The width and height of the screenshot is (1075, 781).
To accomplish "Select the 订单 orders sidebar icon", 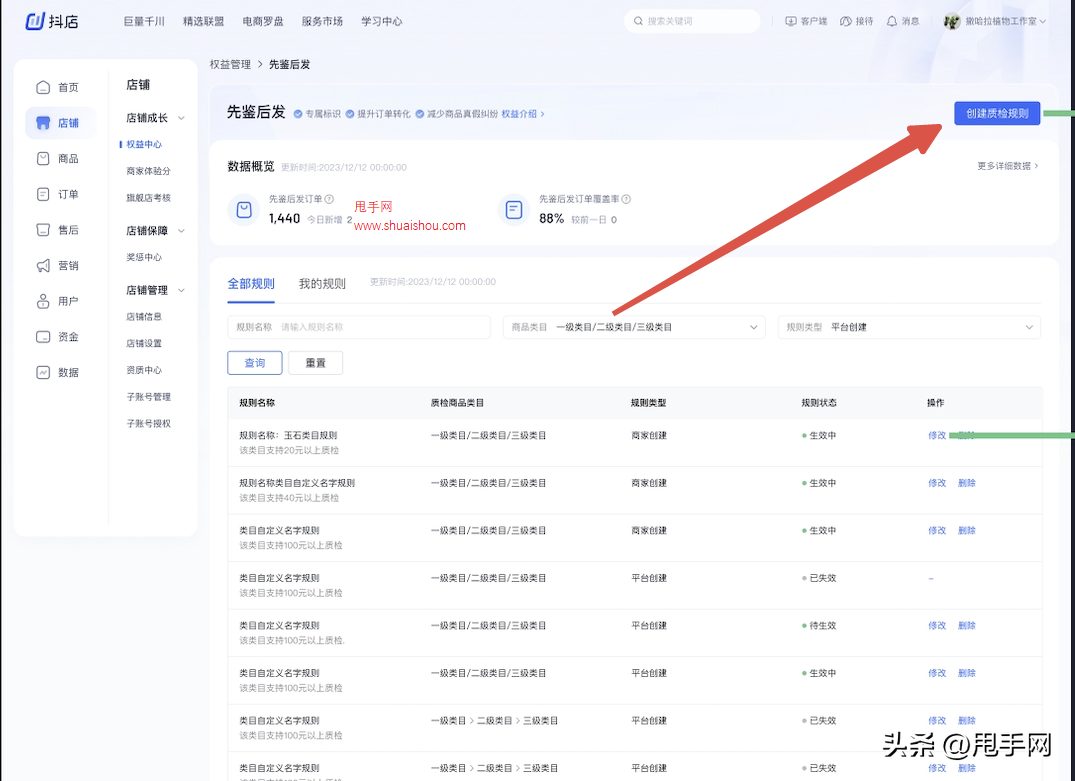I will click(x=43, y=194).
